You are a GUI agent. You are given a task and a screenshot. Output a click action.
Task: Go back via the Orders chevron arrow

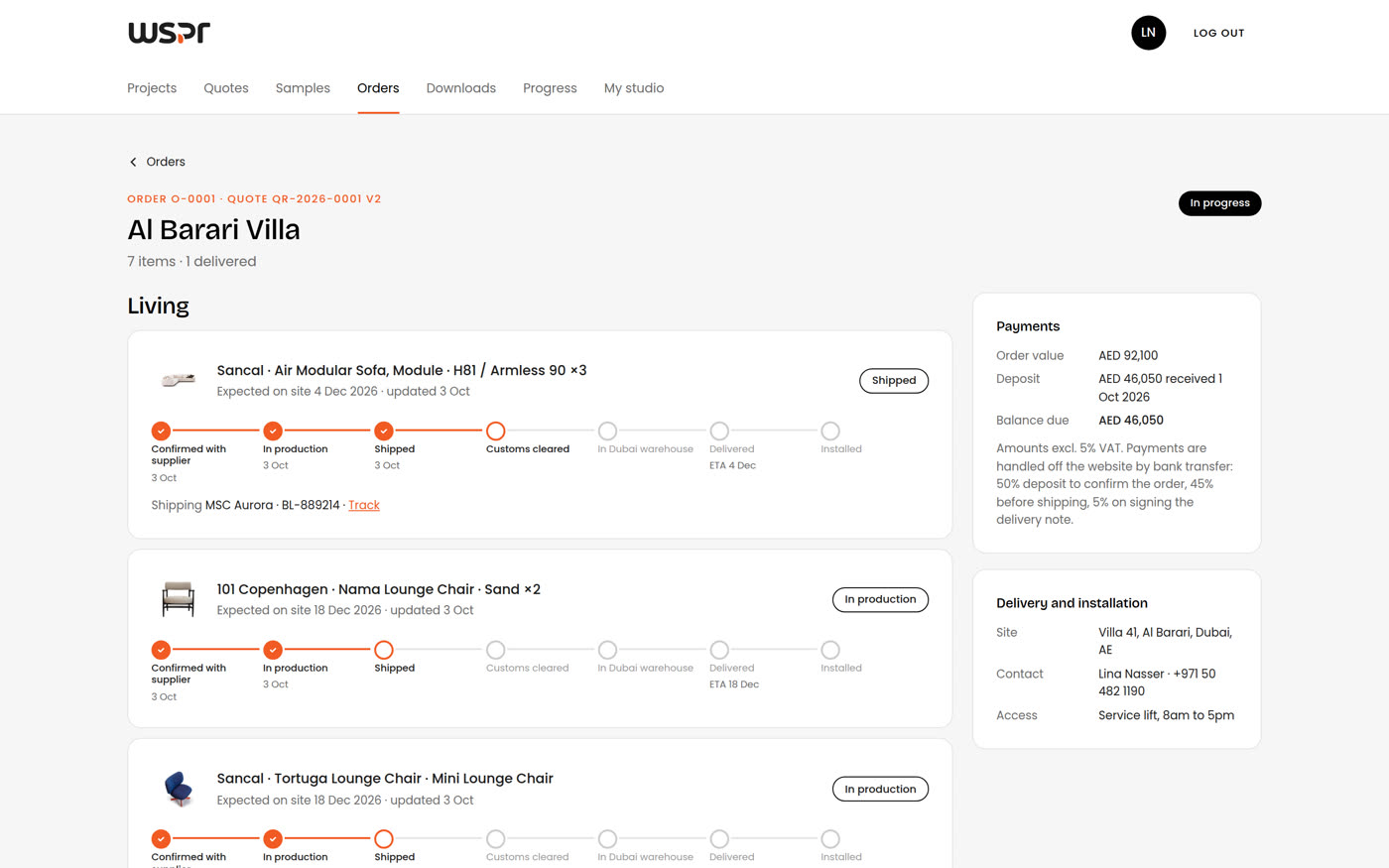coord(133,162)
